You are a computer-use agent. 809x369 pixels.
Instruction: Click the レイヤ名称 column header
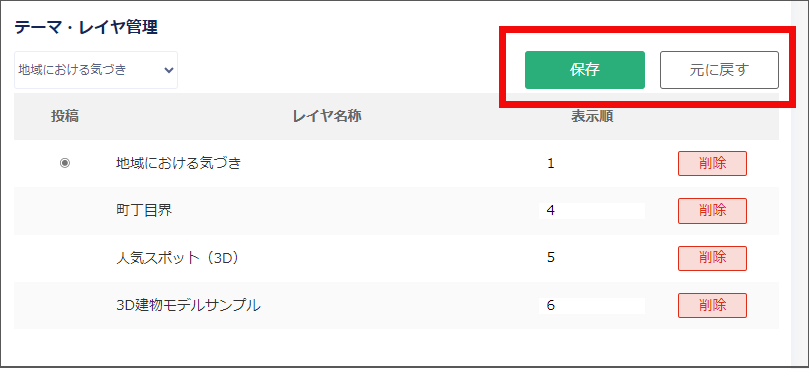327,117
